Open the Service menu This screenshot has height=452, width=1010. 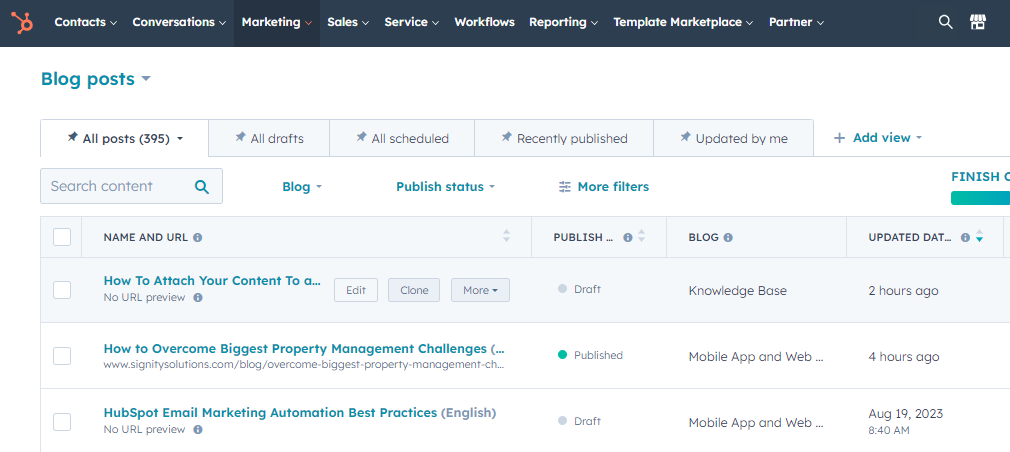coord(412,22)
